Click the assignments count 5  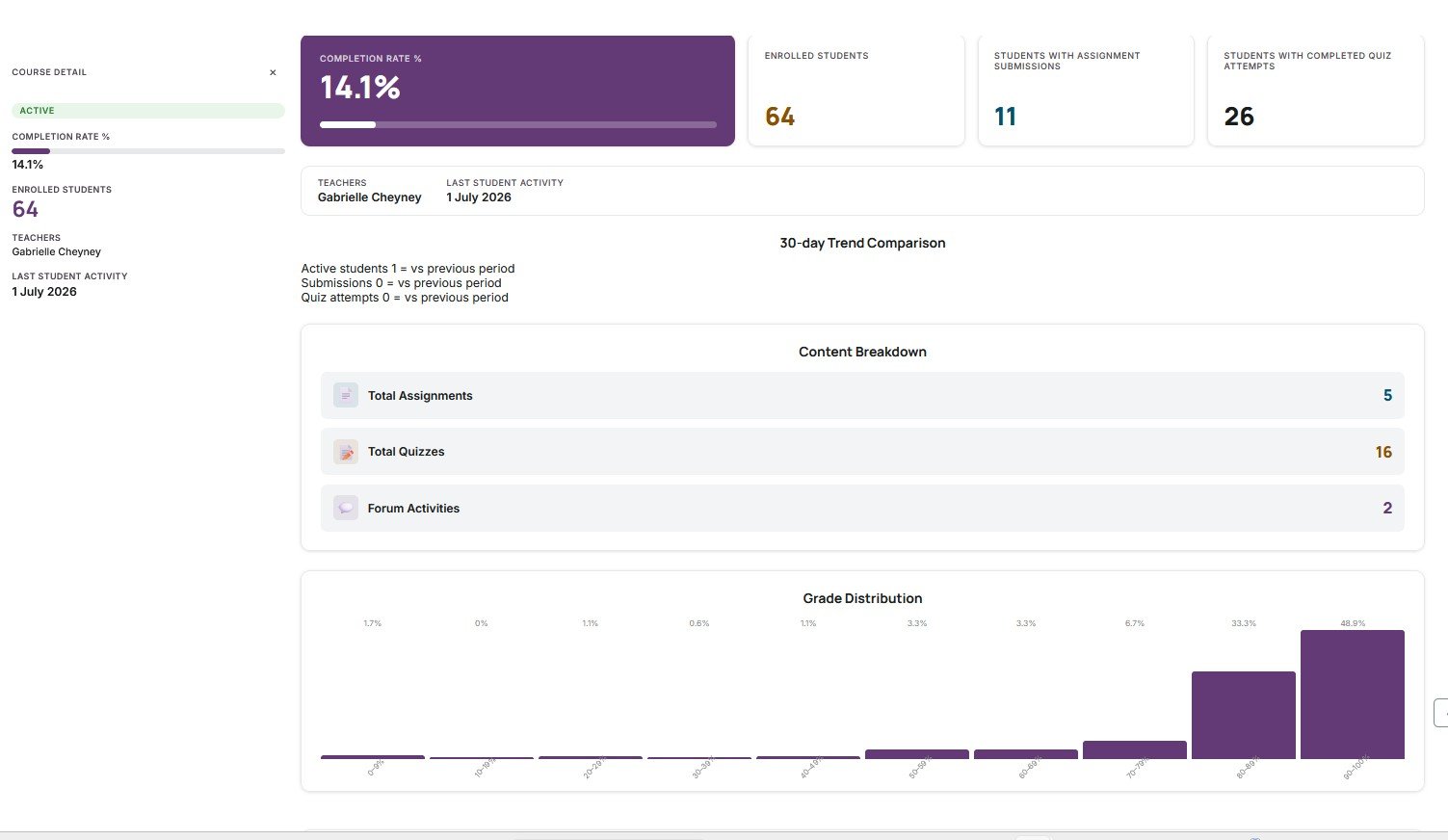pos(1387,395)
